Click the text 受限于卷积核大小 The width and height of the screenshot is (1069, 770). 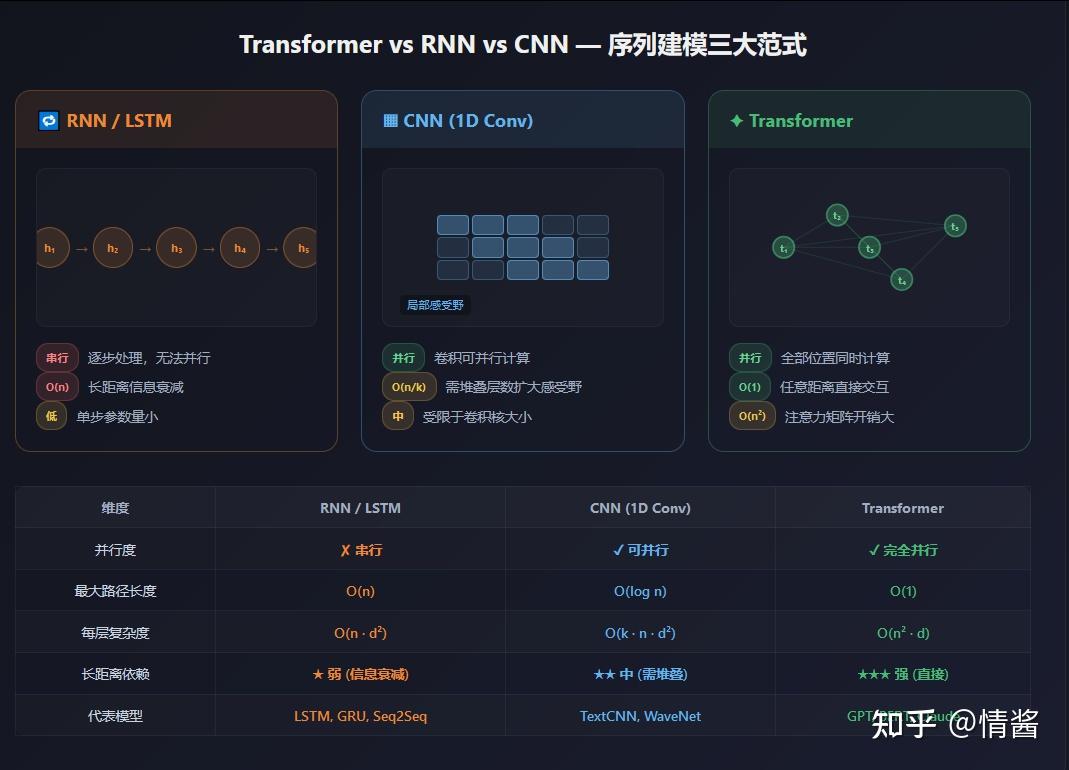coord(477,417)
